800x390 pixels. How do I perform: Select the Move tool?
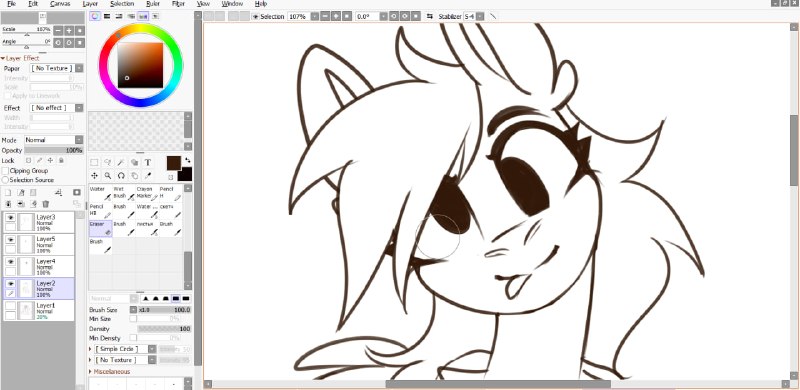(94, 176)
